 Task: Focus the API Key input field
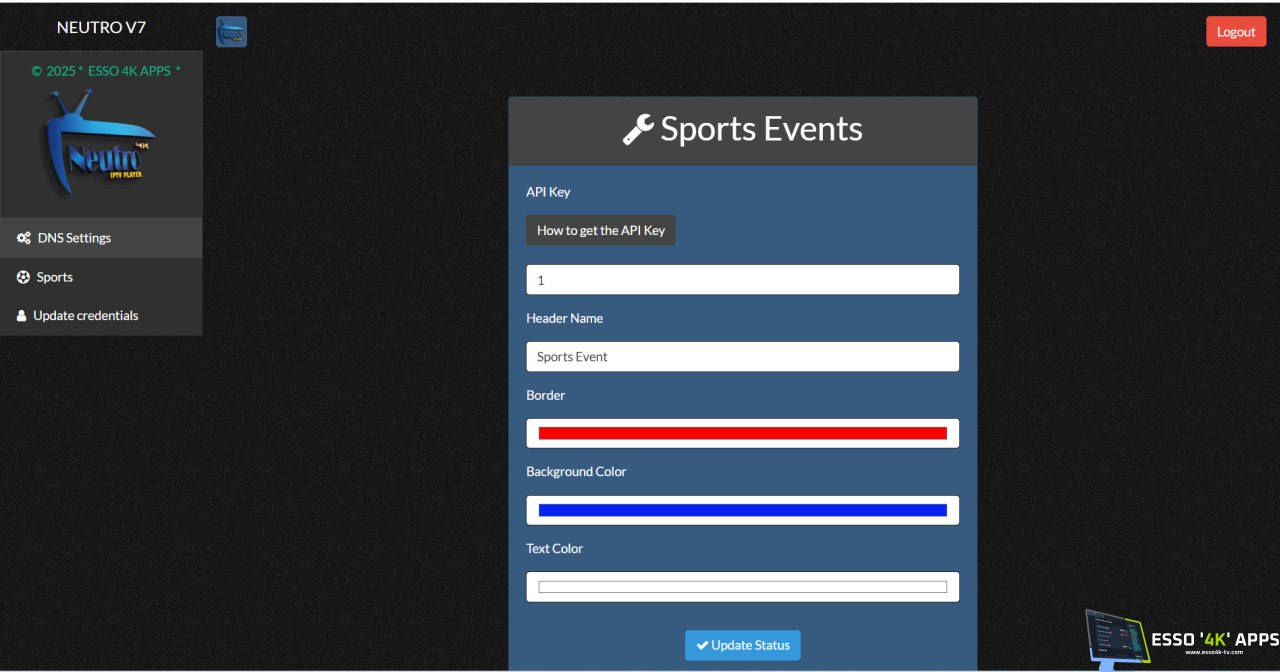[x=742, y=280]
